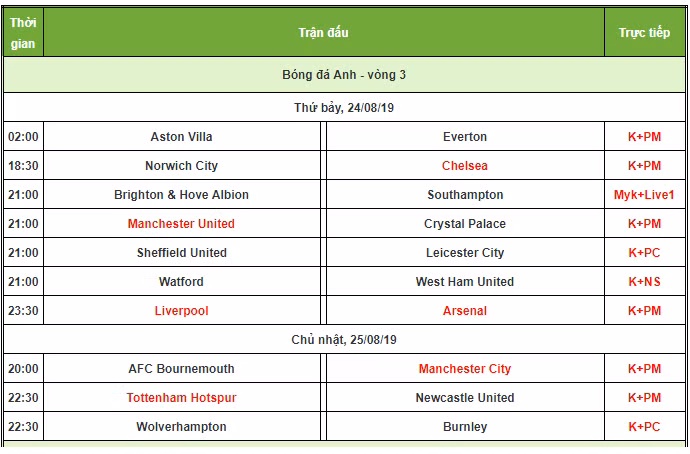690x454 pixels.
Task: Click the West Ham United cell
Action: point(465,282)
